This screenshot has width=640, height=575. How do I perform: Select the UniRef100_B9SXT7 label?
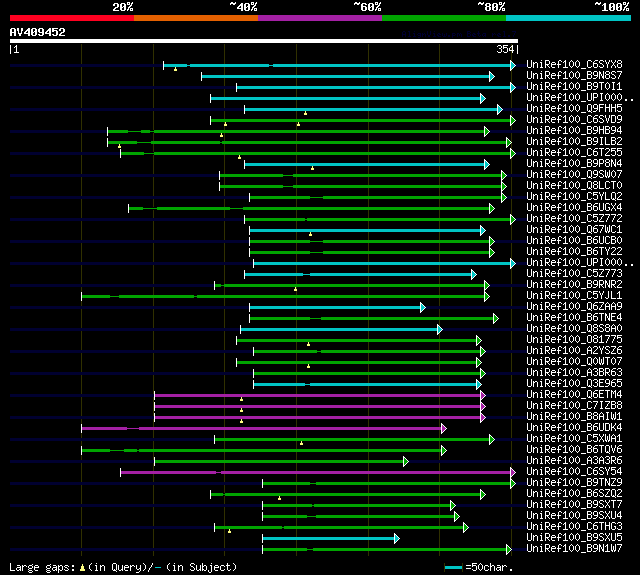tap(574, 505)
